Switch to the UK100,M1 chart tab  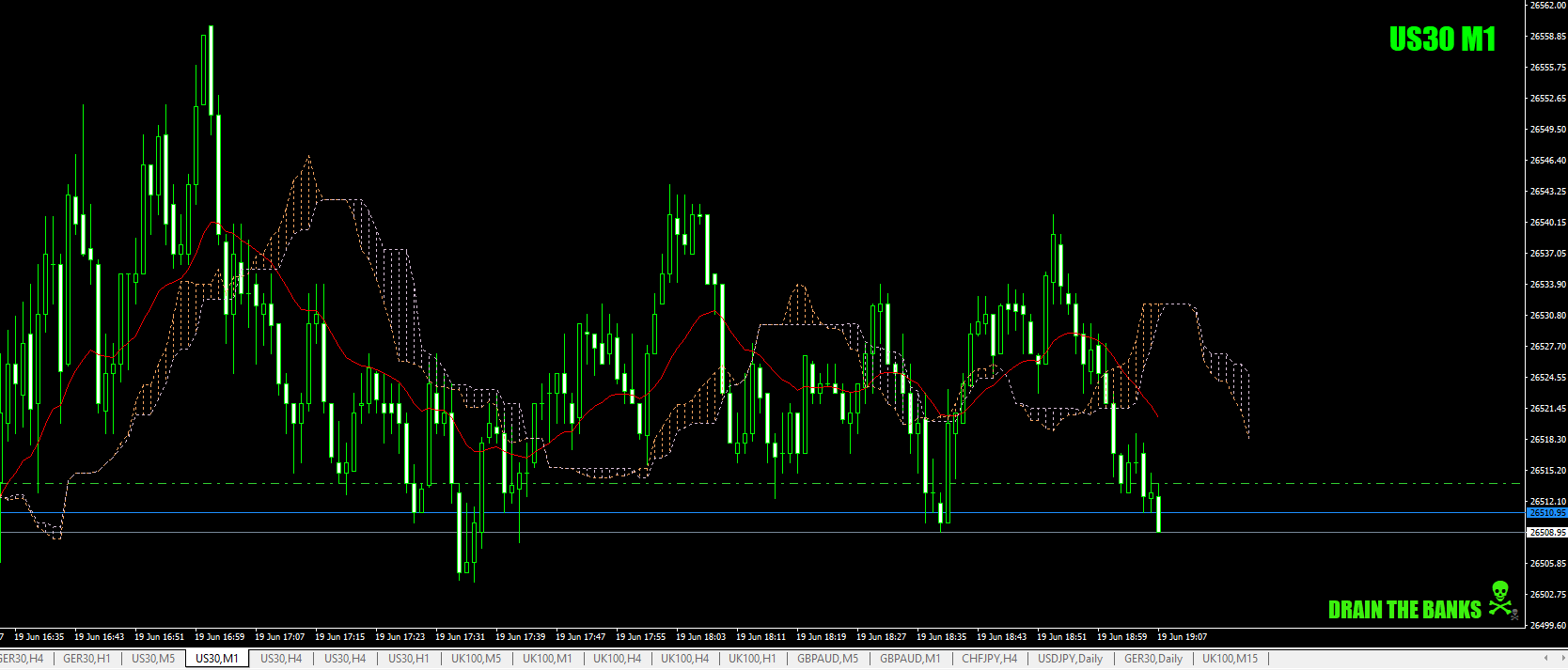547,659
